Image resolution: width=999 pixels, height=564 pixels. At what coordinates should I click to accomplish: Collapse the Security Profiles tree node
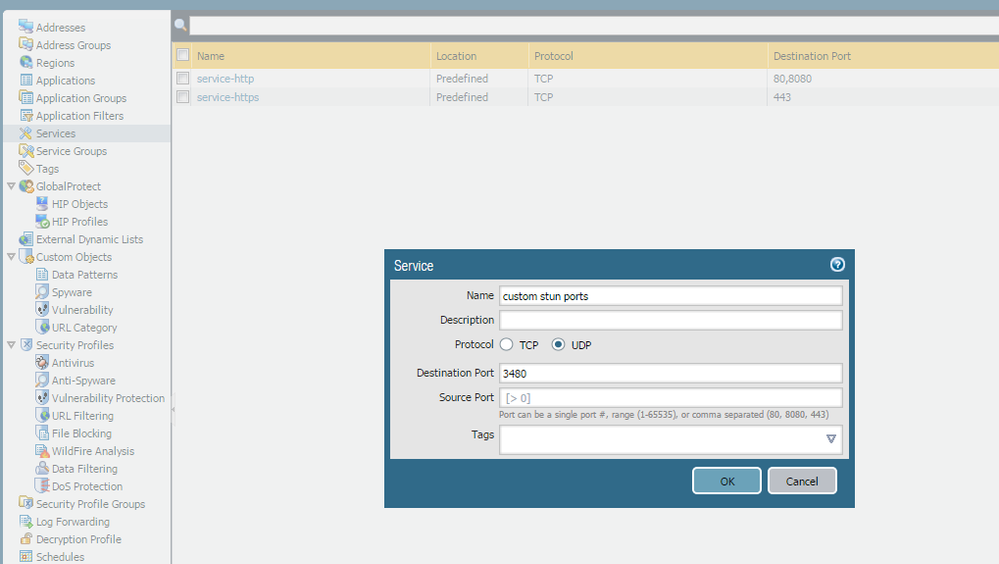click(11, 345)
